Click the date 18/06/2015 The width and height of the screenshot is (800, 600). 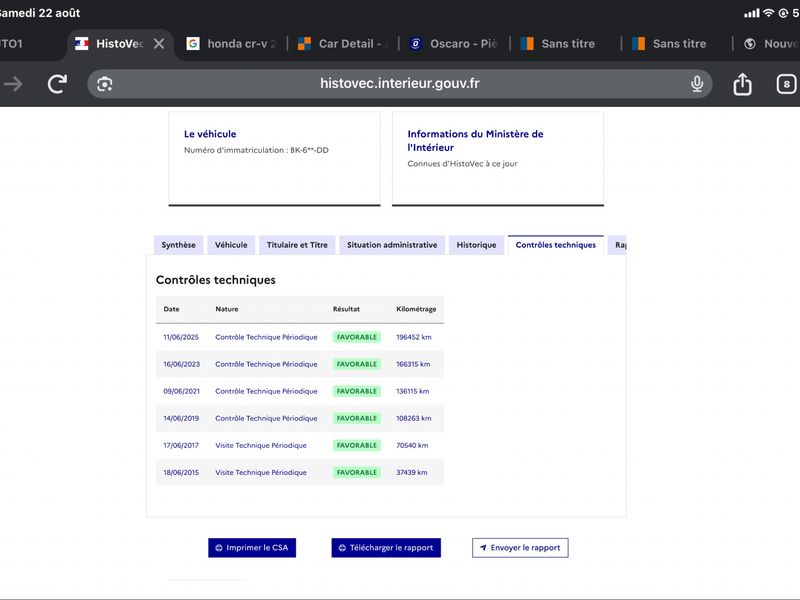[181, 472]
